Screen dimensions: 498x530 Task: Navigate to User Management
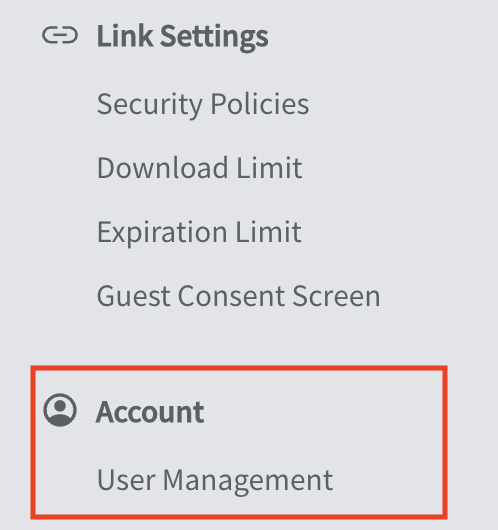click(x=215, y=480)
